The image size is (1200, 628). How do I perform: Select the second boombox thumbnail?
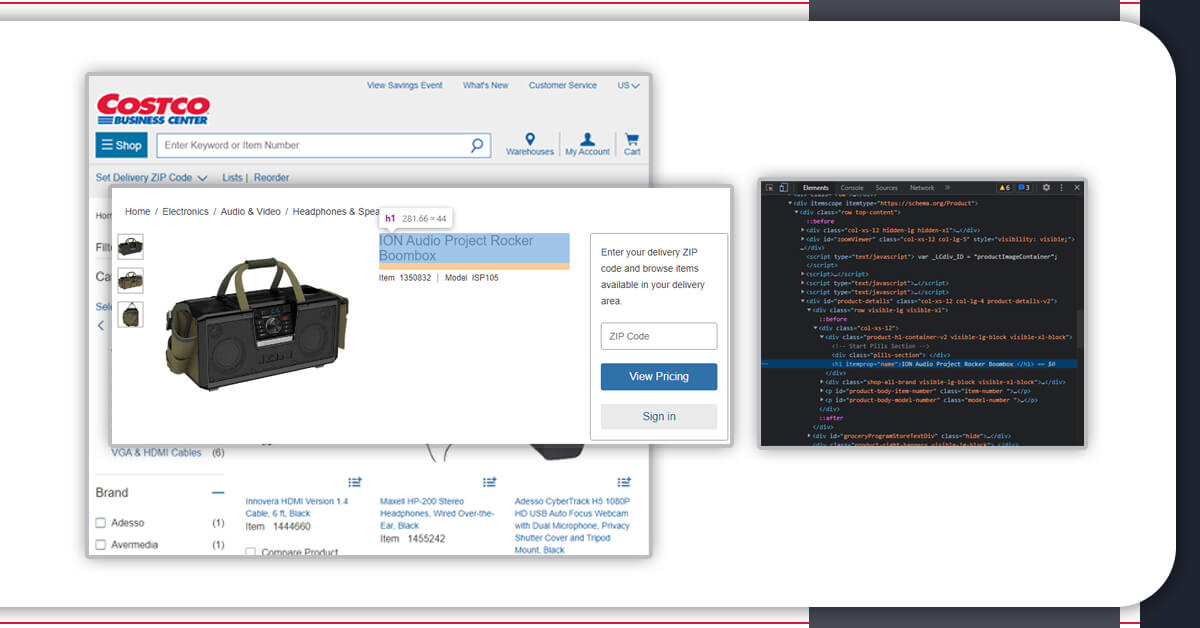[130, 281]
